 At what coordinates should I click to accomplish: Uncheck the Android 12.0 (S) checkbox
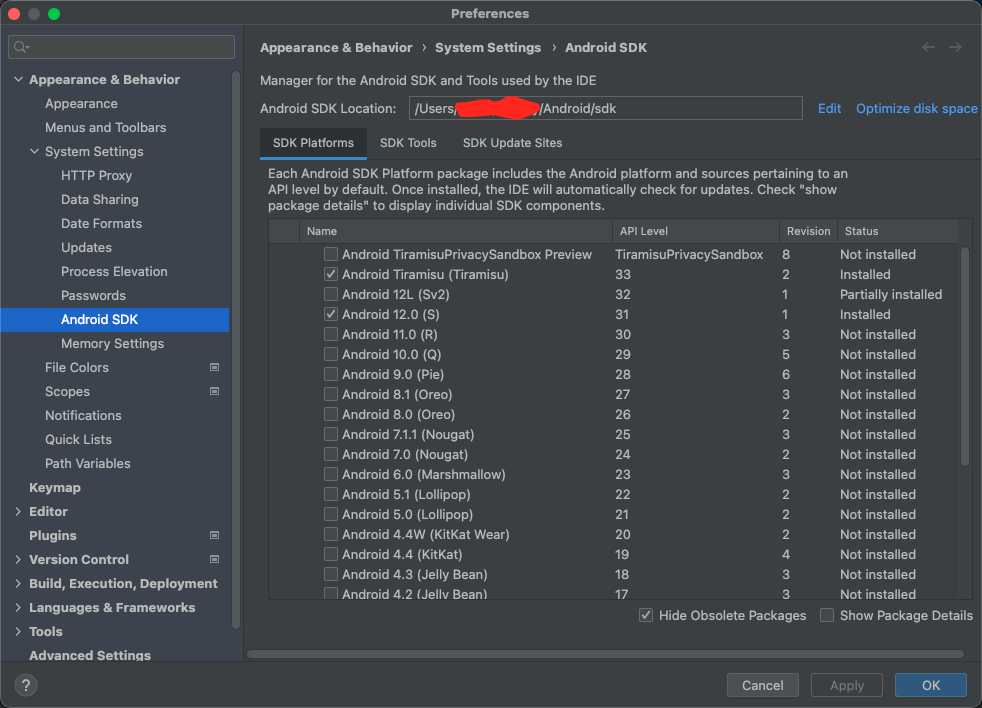pos(331,314)
